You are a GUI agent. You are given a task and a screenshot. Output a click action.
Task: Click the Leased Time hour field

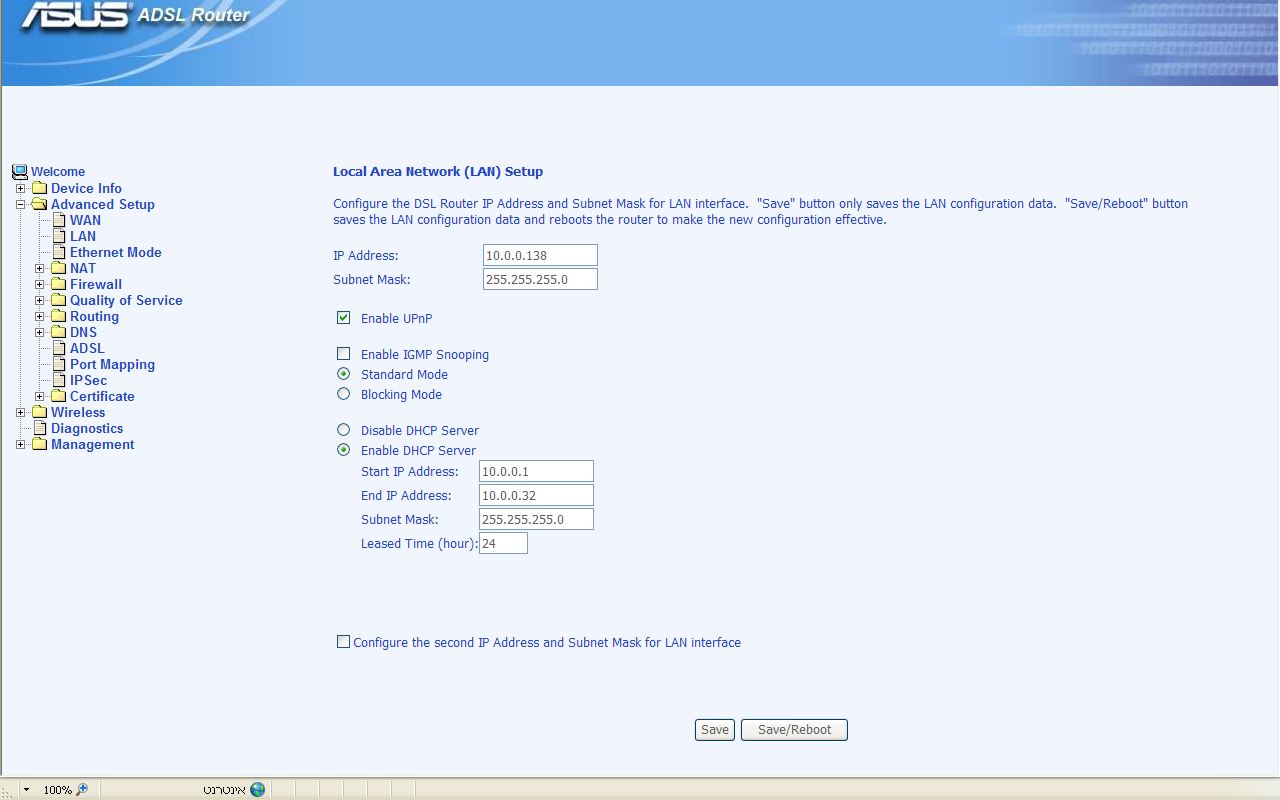pyautogui.click(x=503, y=543)
